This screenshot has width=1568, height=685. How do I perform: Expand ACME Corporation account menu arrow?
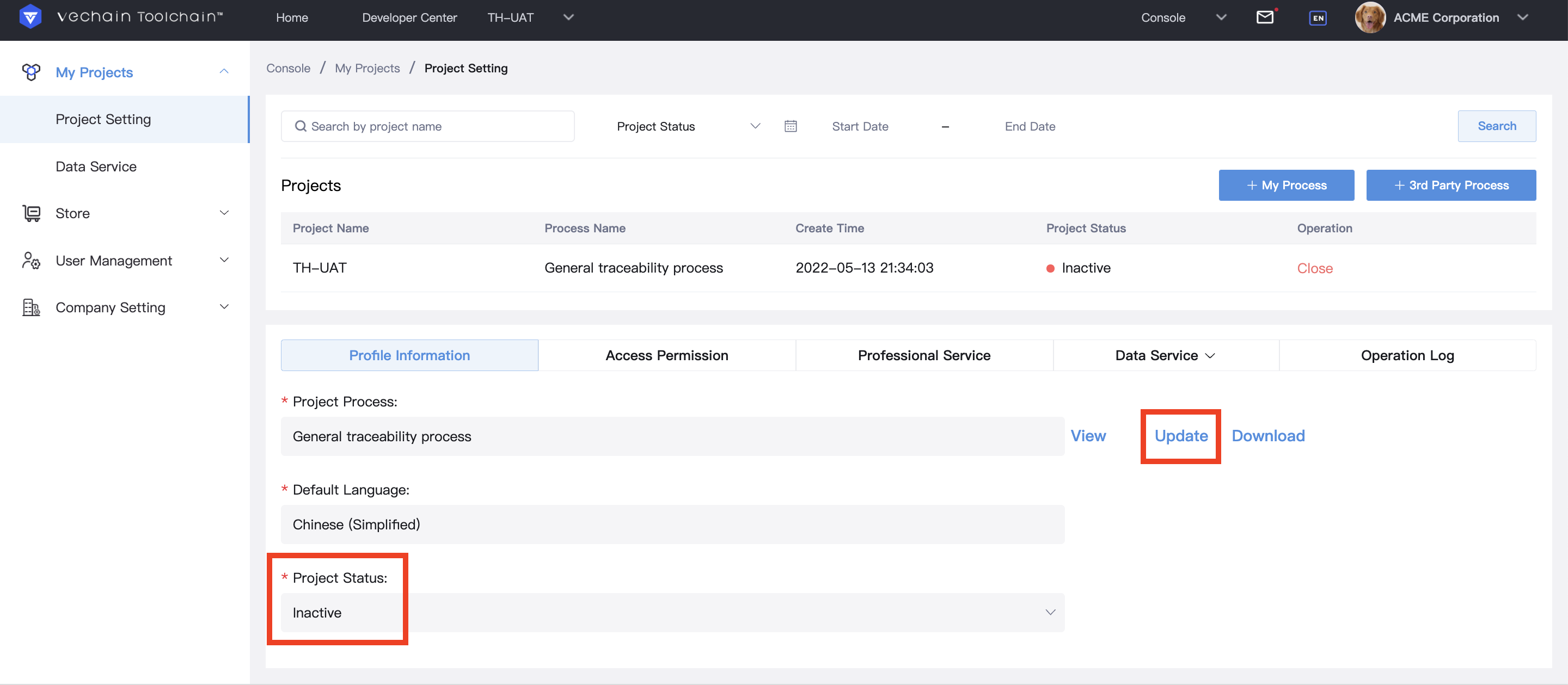click(1522, 17)
